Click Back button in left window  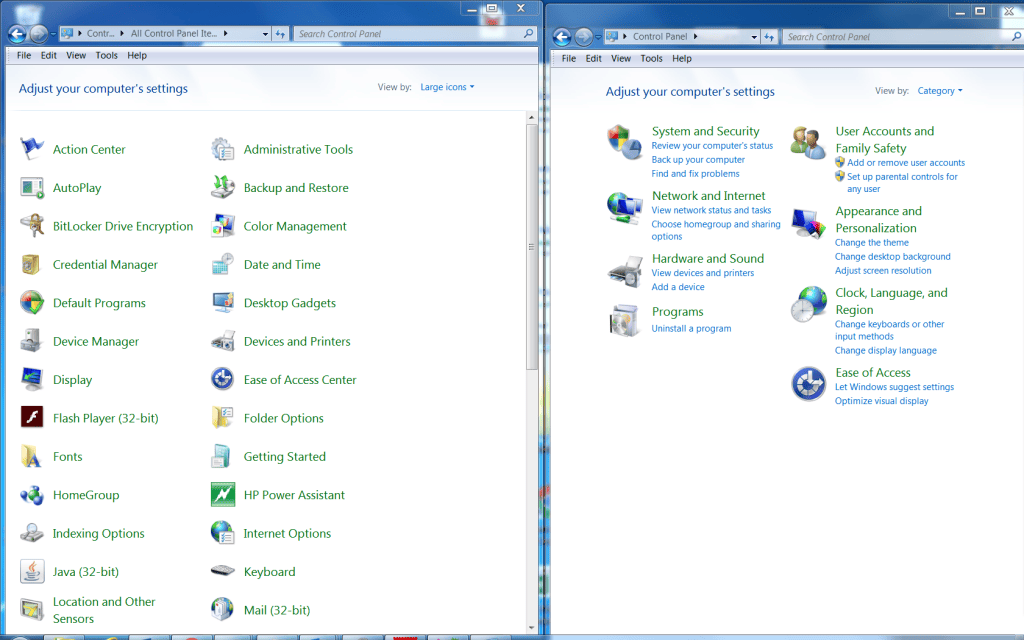click(x=18, y=34)
